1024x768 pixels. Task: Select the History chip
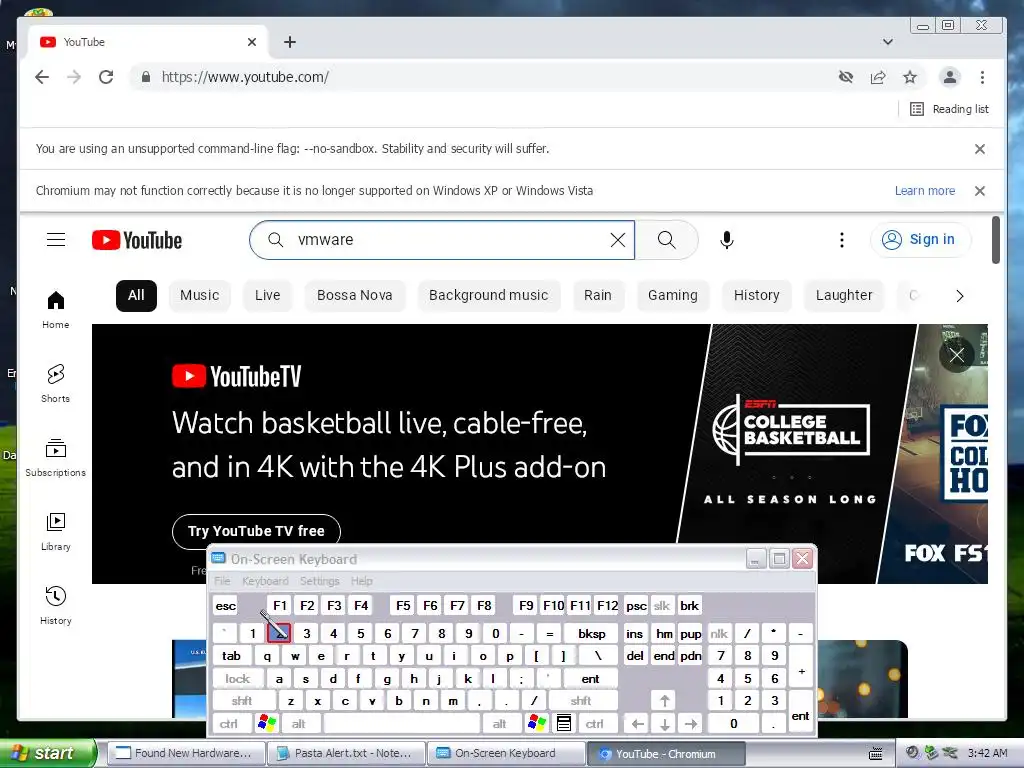pos(756,295)
